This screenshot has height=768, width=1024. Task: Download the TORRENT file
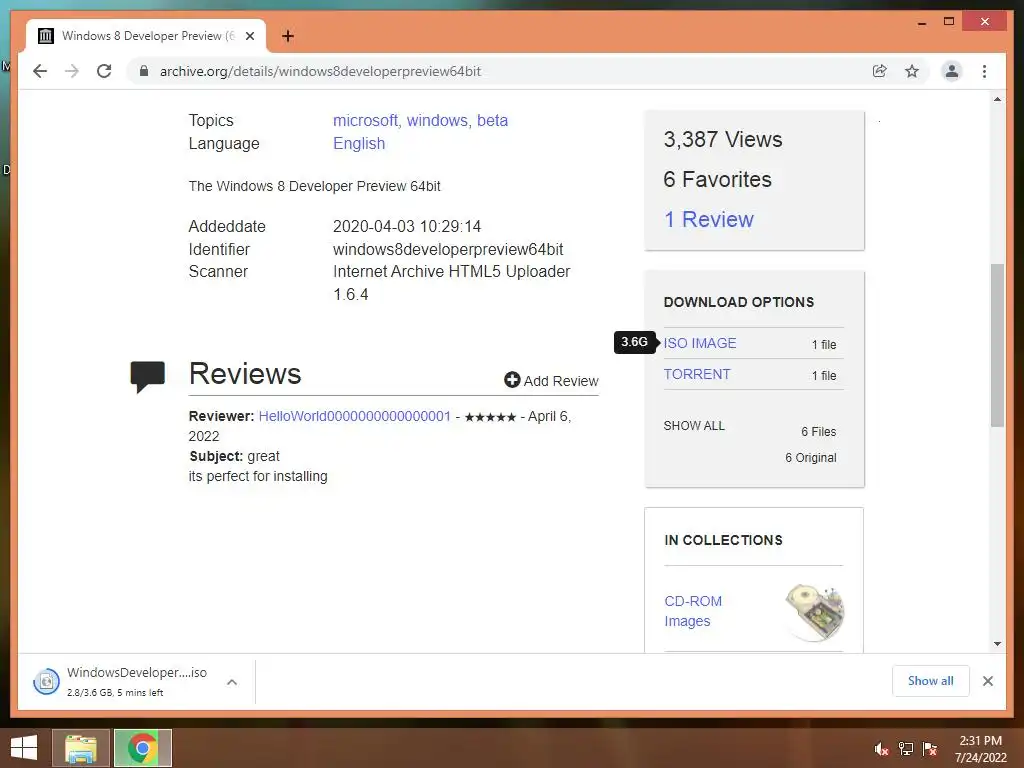point(697,374)
